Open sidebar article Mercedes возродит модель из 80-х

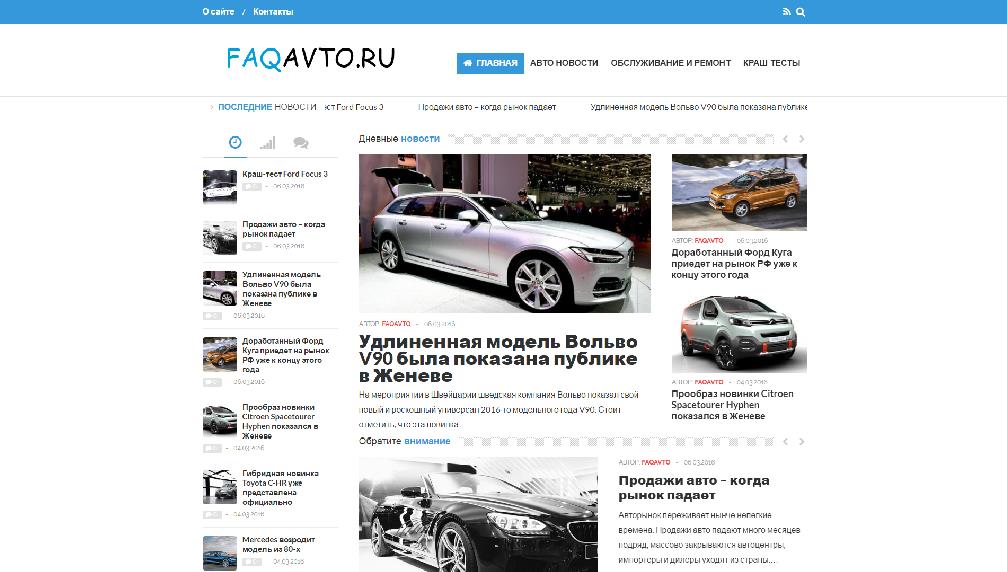tap(278, 544)
